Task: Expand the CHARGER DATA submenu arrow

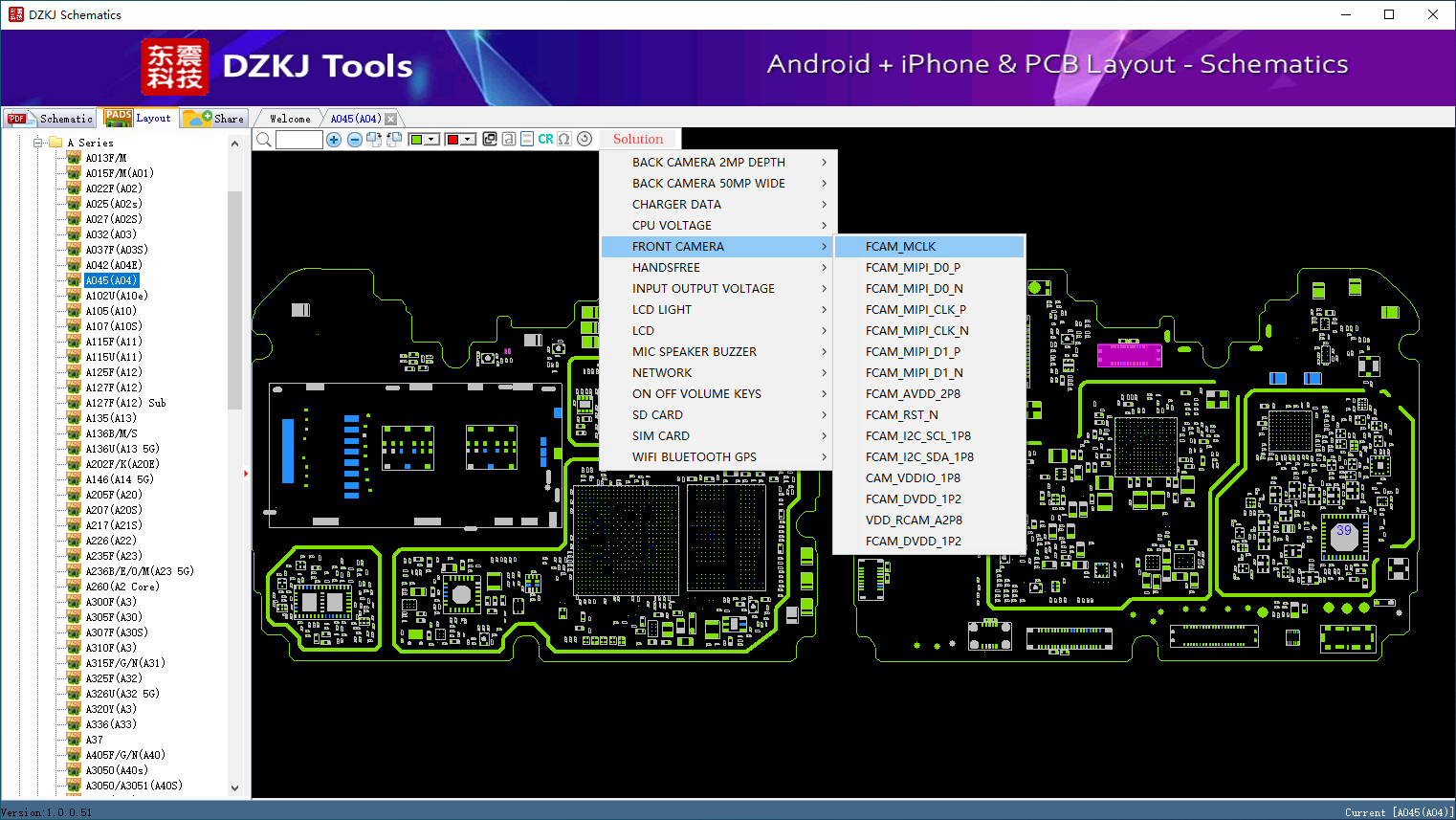Action: tap(824, 205)
